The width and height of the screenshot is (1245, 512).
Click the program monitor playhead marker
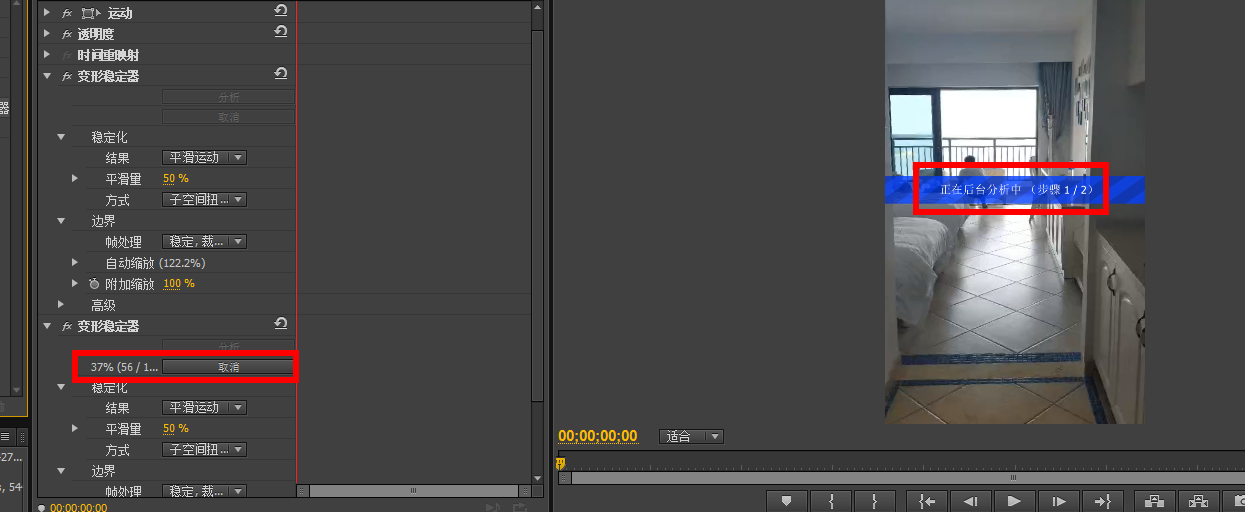click(x=561, y=463)
